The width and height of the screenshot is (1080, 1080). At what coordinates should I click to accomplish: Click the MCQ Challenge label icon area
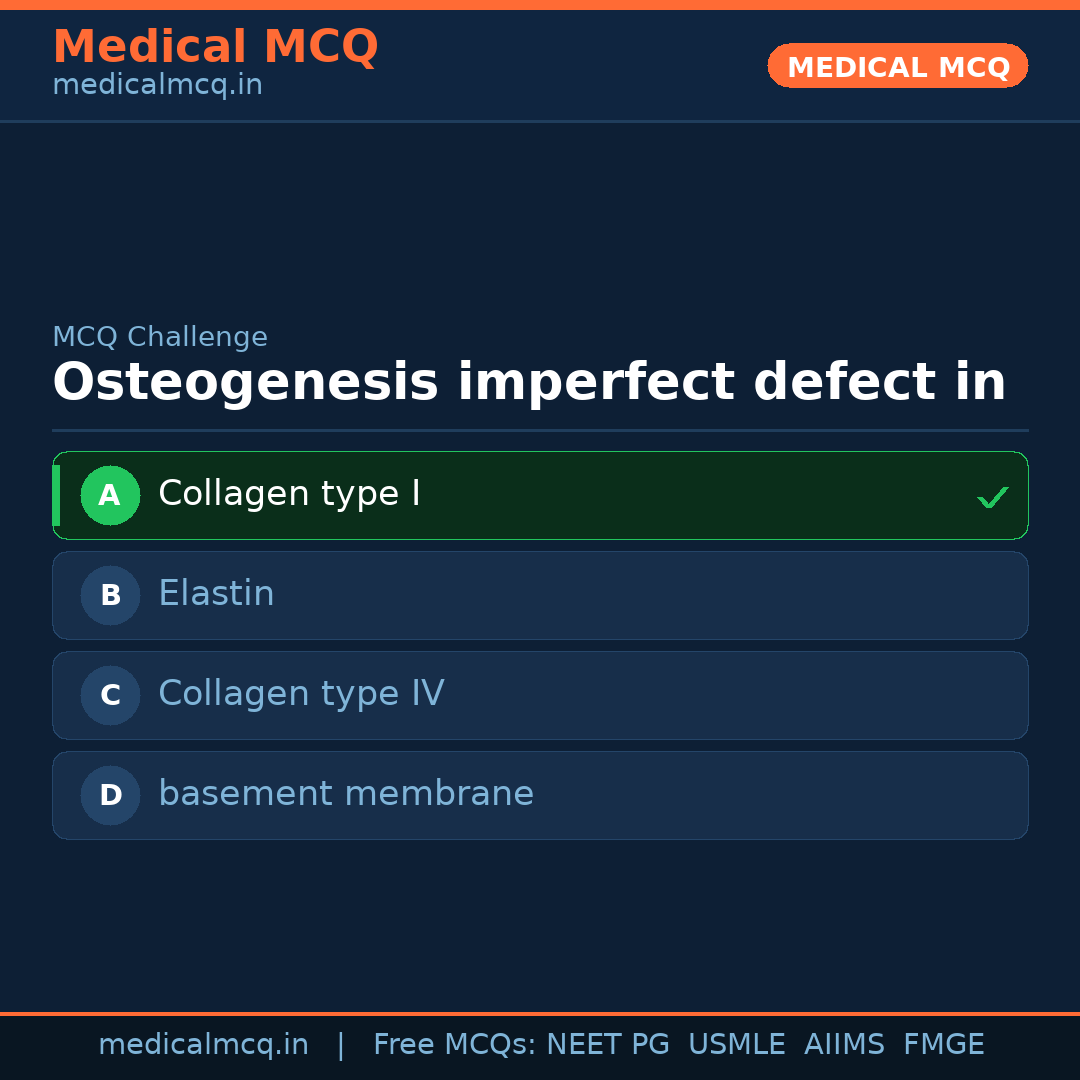(160, 337)
